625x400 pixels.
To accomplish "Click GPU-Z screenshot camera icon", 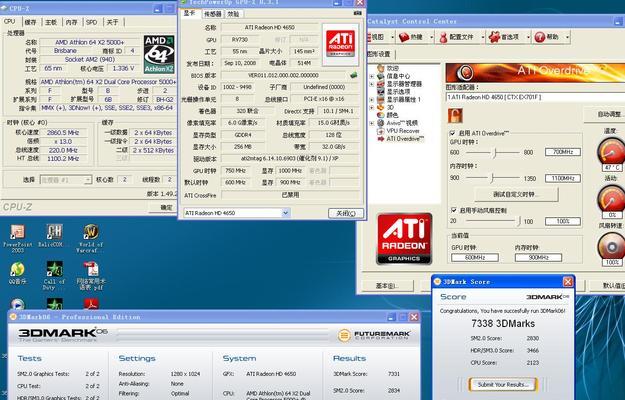I will tap(357, 13).
